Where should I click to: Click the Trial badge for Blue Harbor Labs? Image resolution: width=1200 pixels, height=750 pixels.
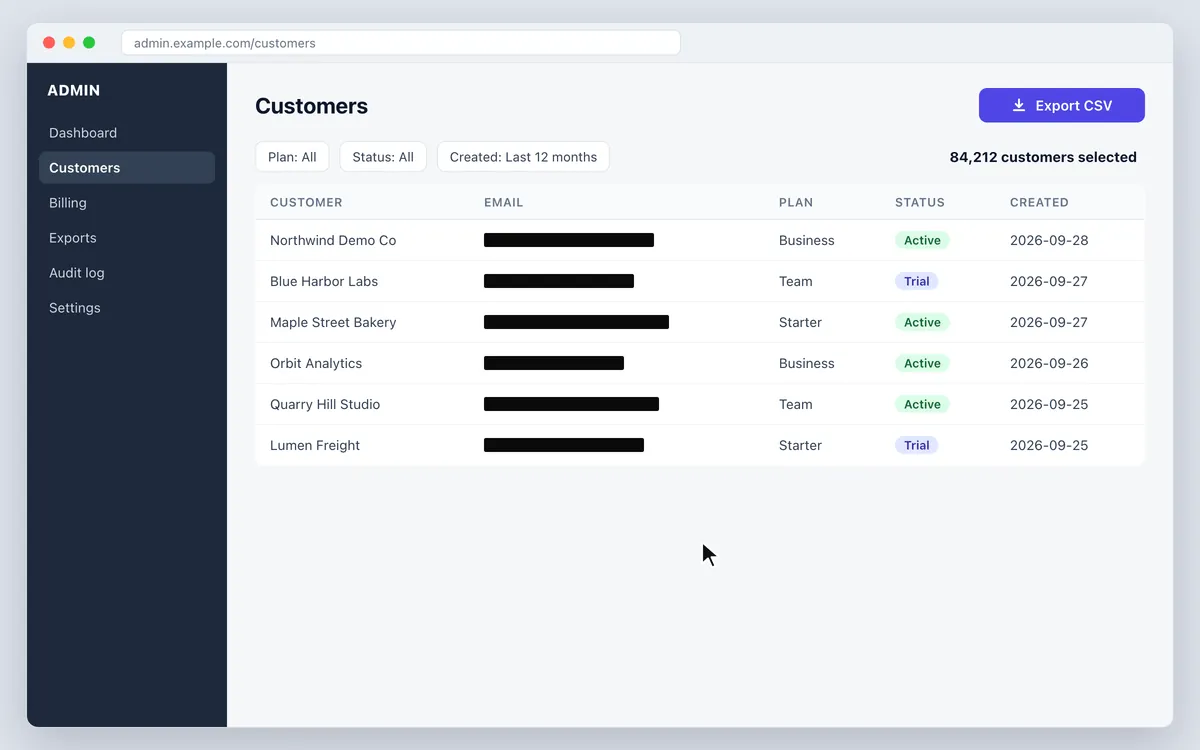[917, 281]
